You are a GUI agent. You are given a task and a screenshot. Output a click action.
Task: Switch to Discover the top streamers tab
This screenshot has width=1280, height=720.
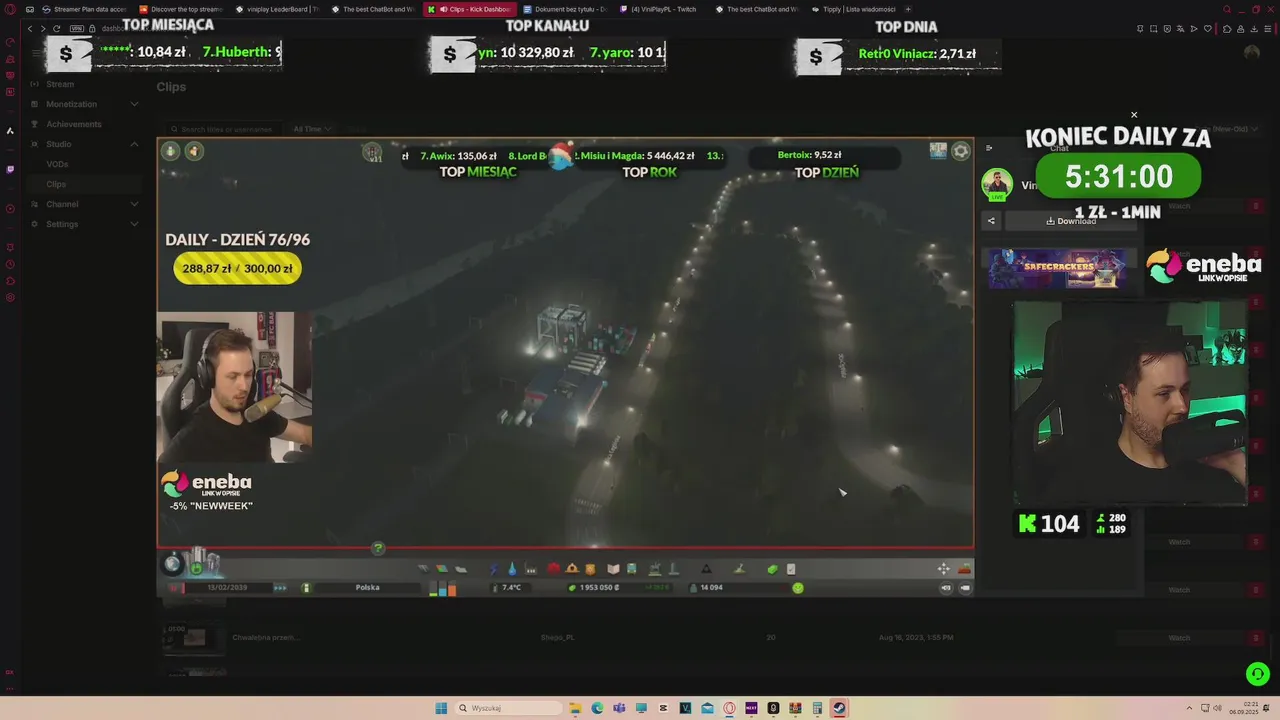tap(180, 9)
